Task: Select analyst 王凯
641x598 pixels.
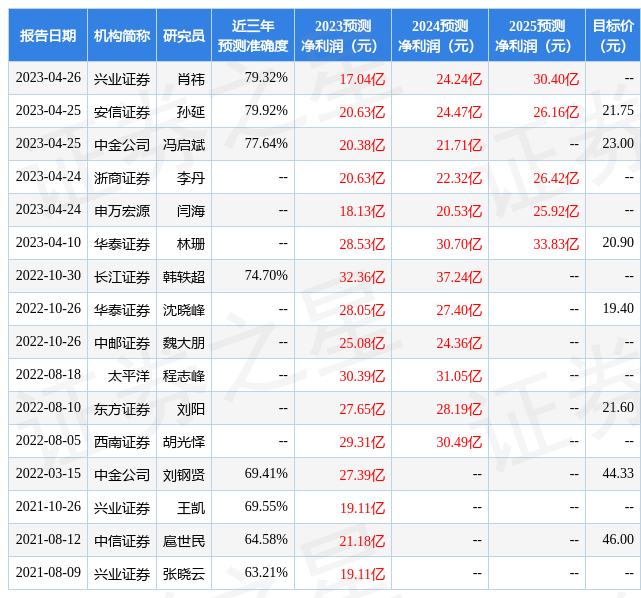Action: coord(191,508)
